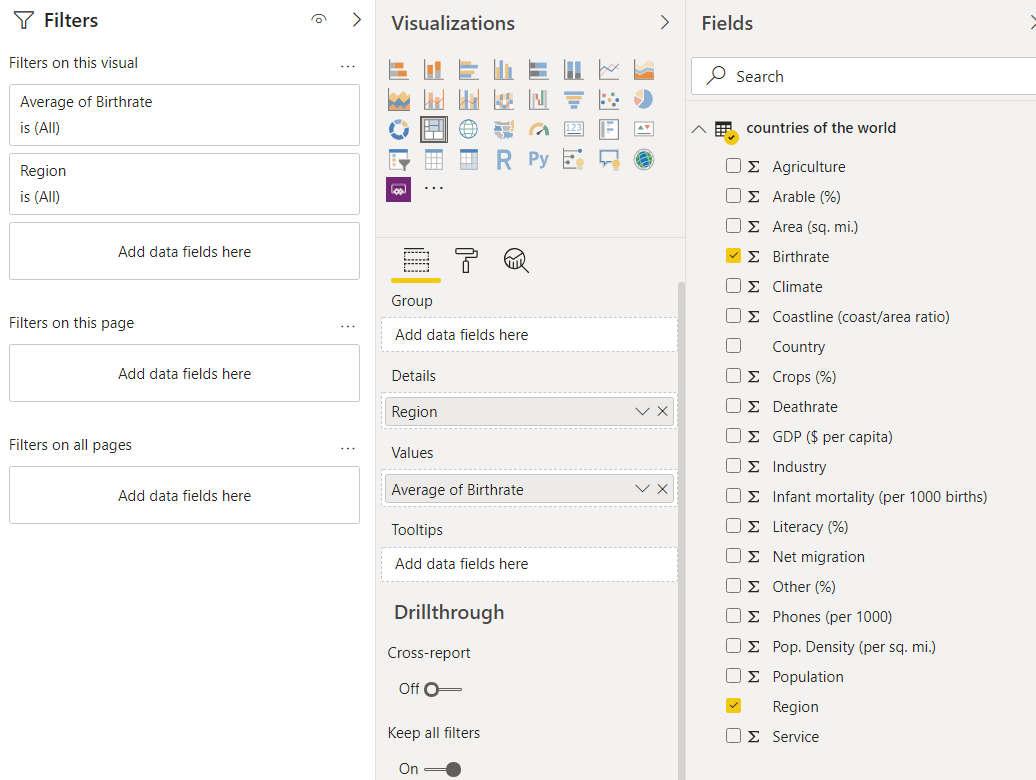Turn on the Cross-report toggle

[x=442, y=689]
